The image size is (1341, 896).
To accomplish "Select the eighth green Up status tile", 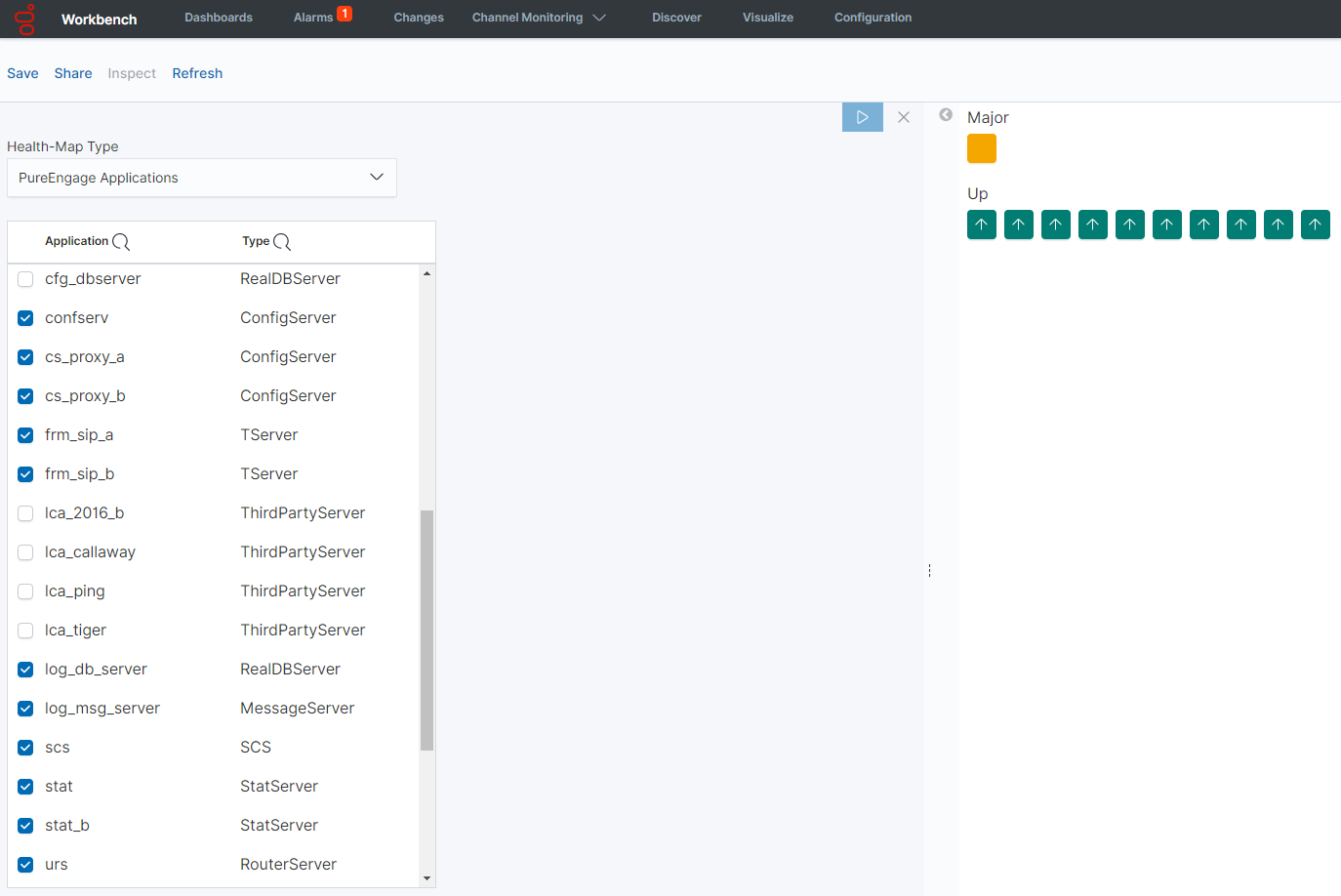I will point(1241,224).
